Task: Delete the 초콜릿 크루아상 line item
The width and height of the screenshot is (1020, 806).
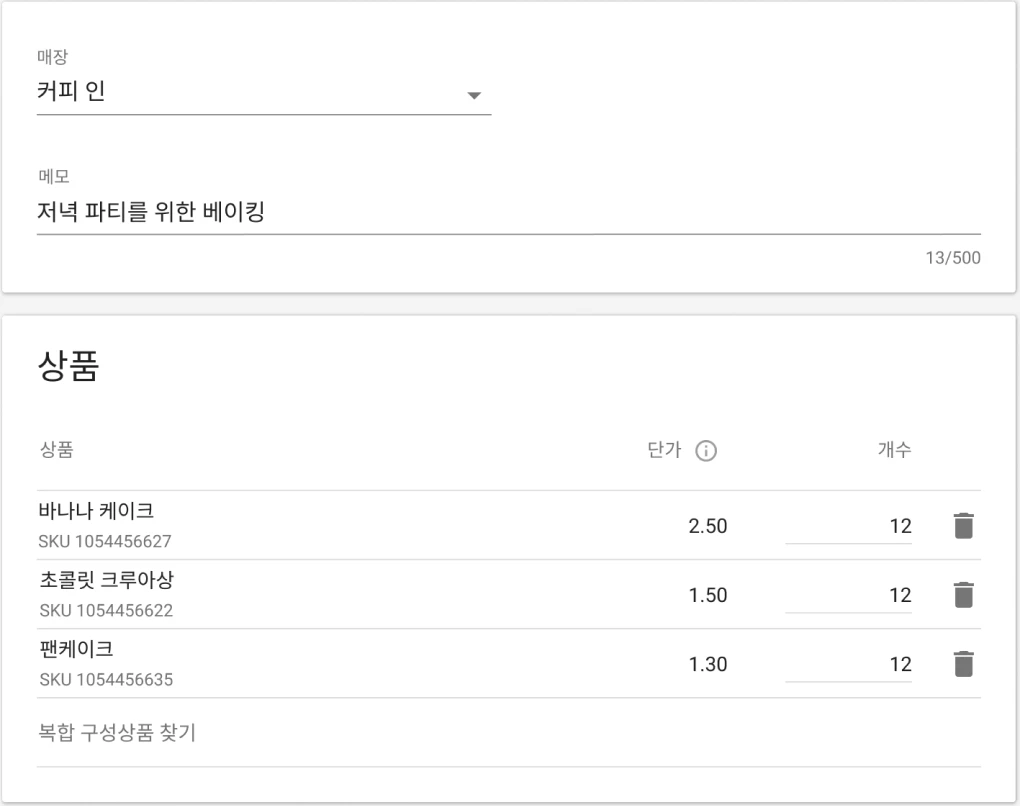Action: click(x=962, y=594)
